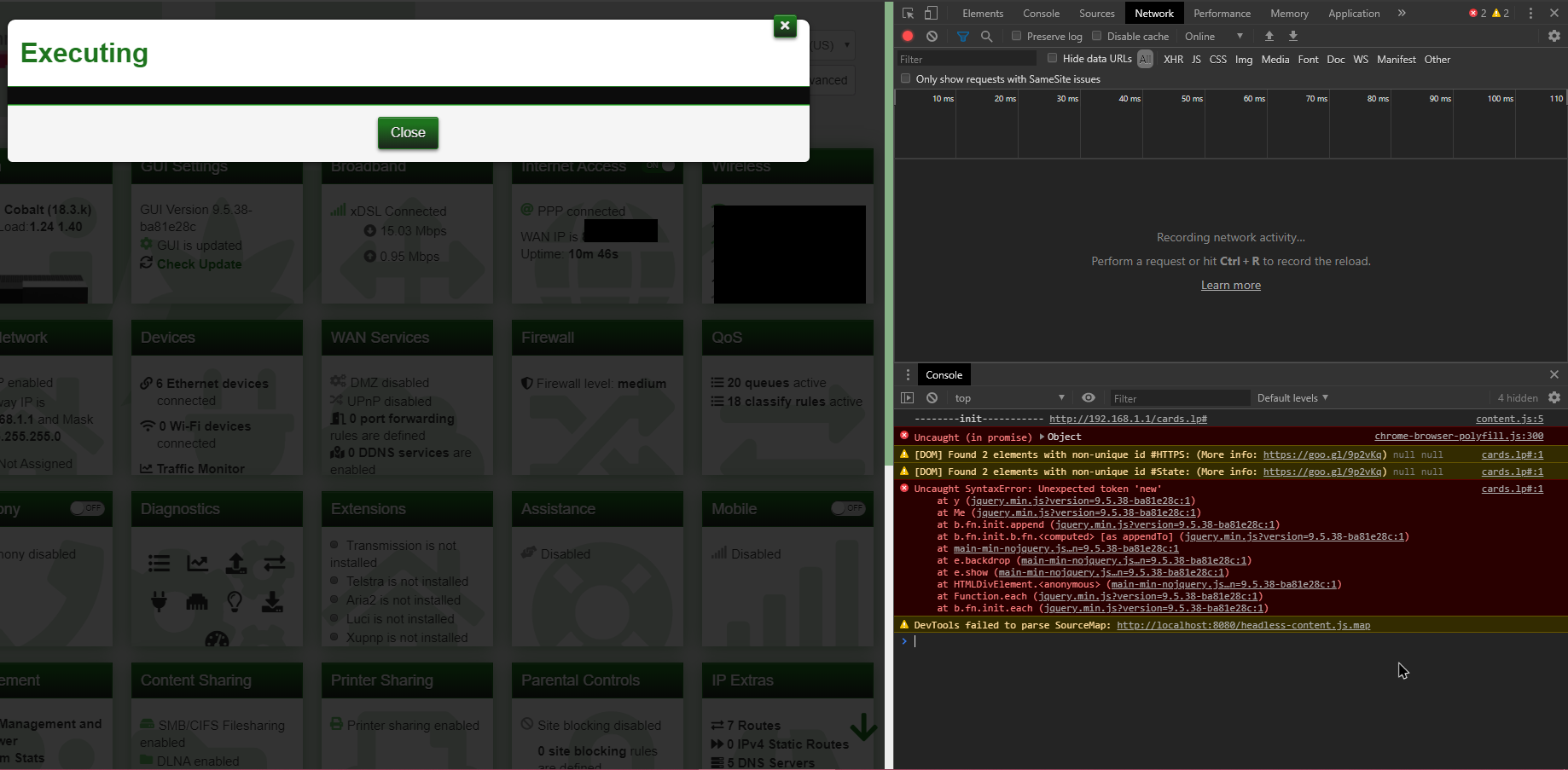Open Network settings via gear icon
This screenshot has height=770, width=1568.
point(1553,36)
